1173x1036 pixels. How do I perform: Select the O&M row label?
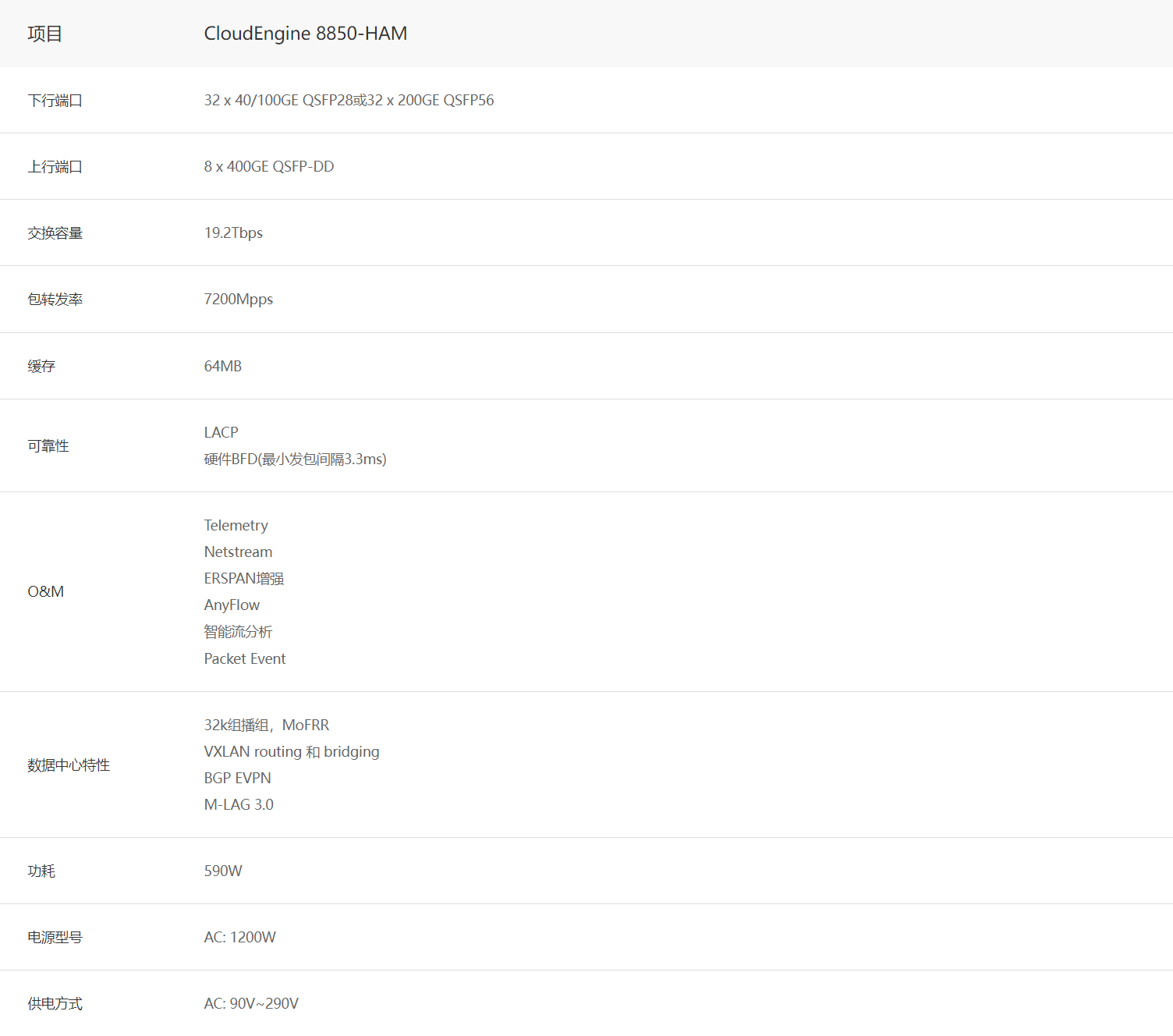[x=45, y=592]
